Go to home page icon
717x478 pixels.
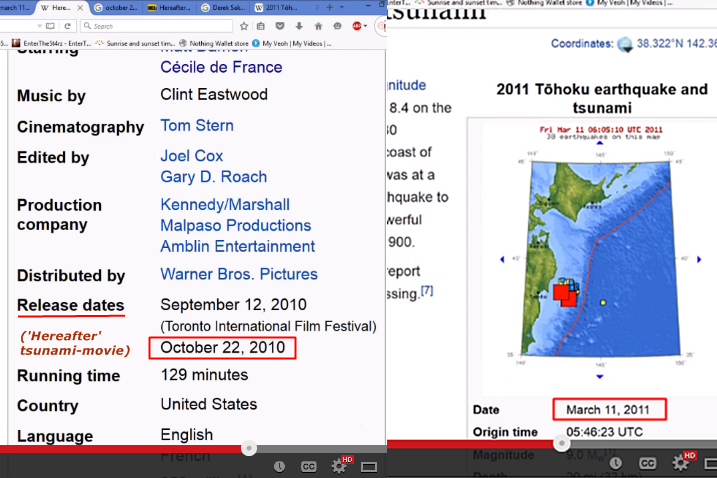coord(318,26)
